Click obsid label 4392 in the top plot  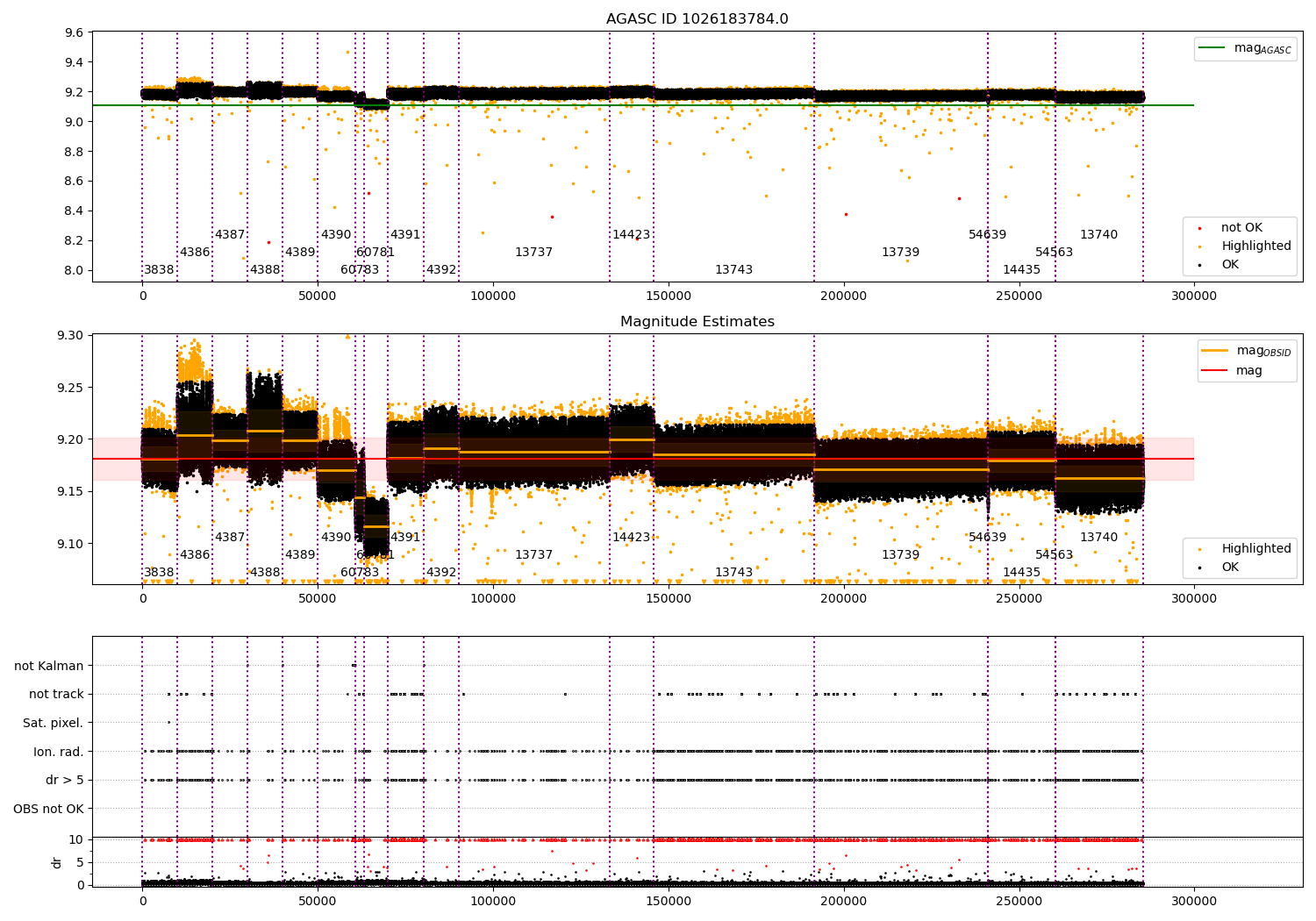pos(441,269)
